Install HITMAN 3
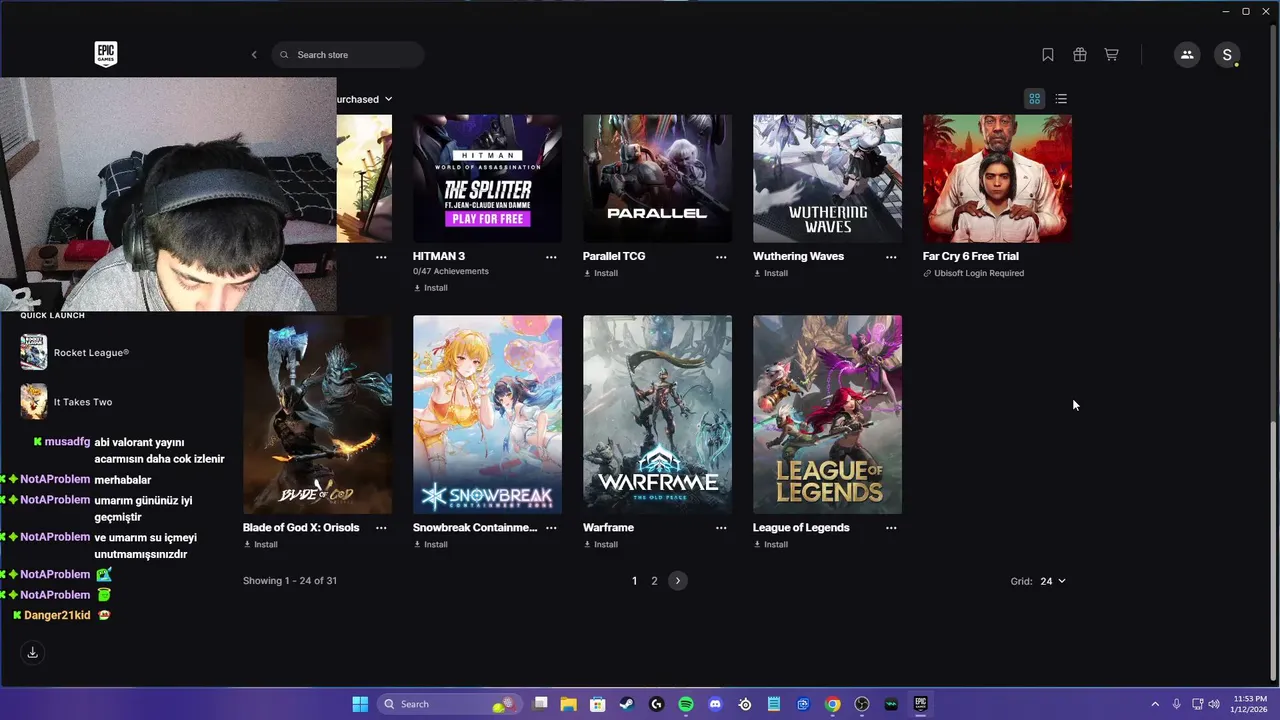1280x720 pixels. [431, 288]
